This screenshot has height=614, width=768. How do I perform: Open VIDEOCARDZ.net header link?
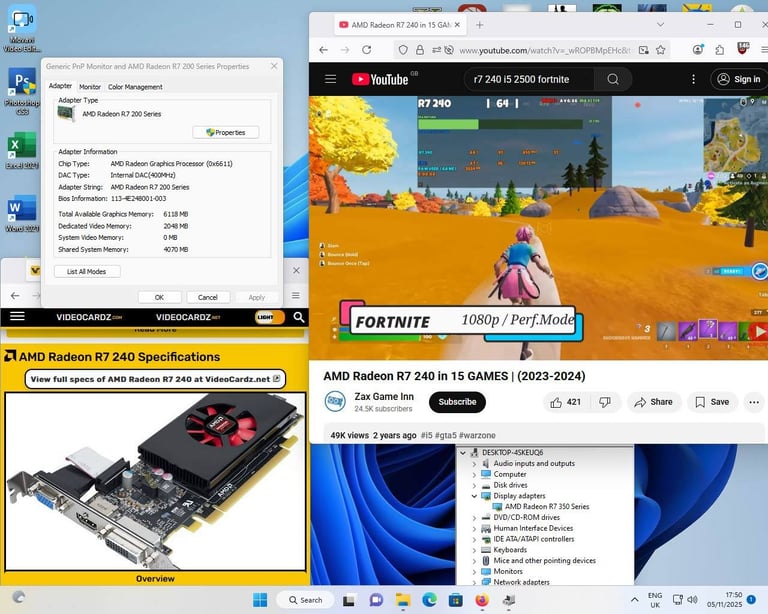click(188, 317)
